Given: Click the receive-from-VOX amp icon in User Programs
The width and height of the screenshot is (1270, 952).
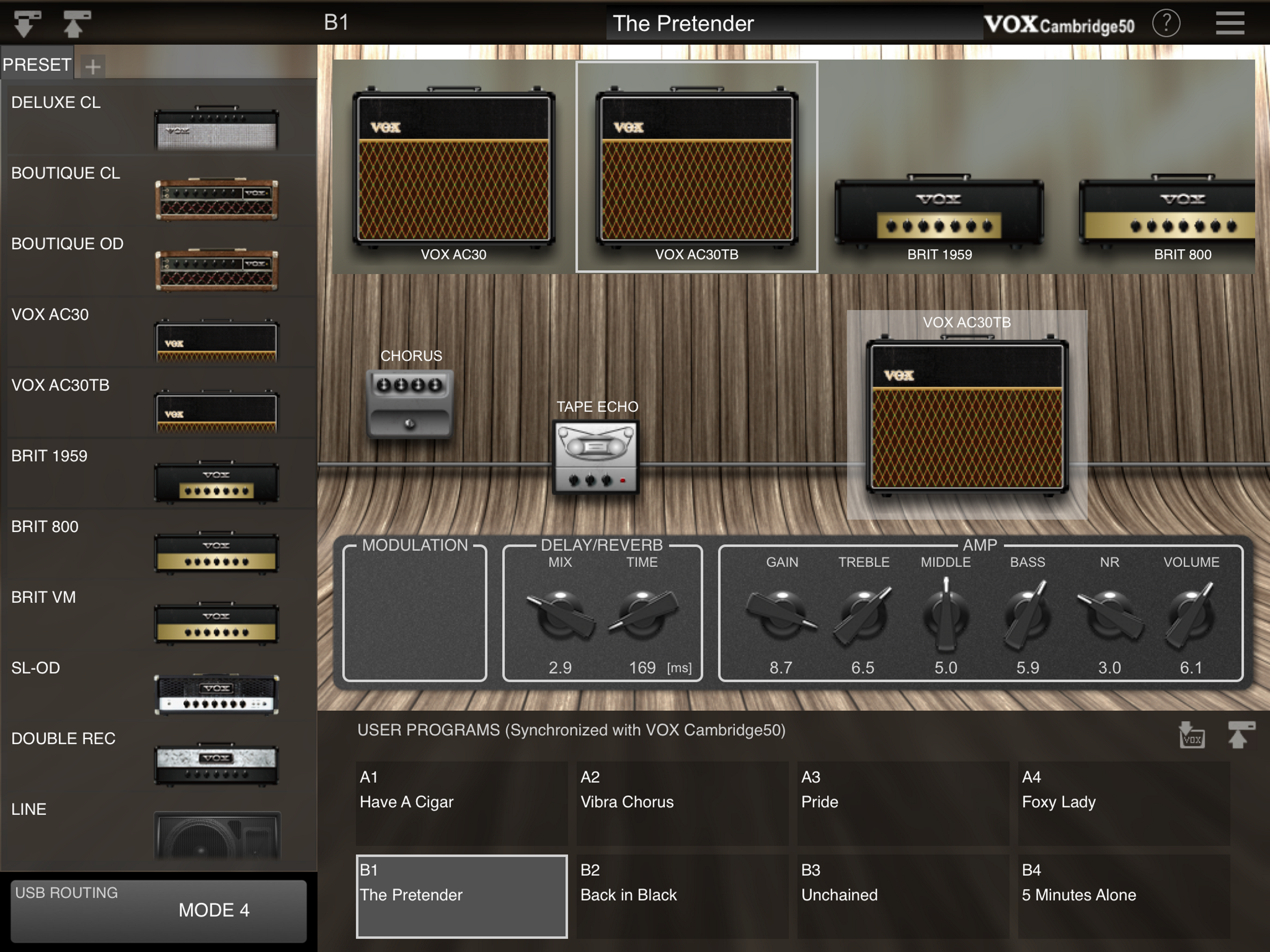Looking at the screenshot, I should [1191, 735].
